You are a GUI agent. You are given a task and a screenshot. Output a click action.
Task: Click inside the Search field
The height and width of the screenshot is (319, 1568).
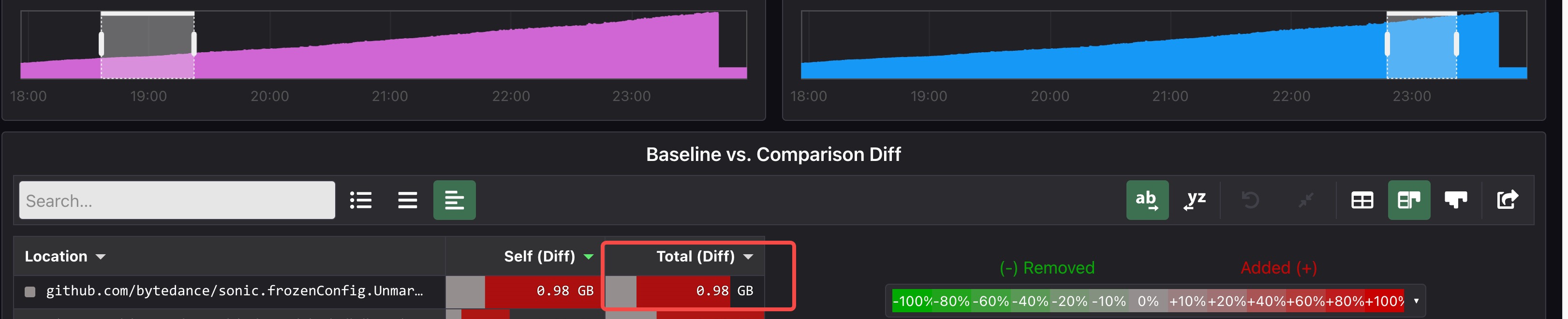click(177, 200)
